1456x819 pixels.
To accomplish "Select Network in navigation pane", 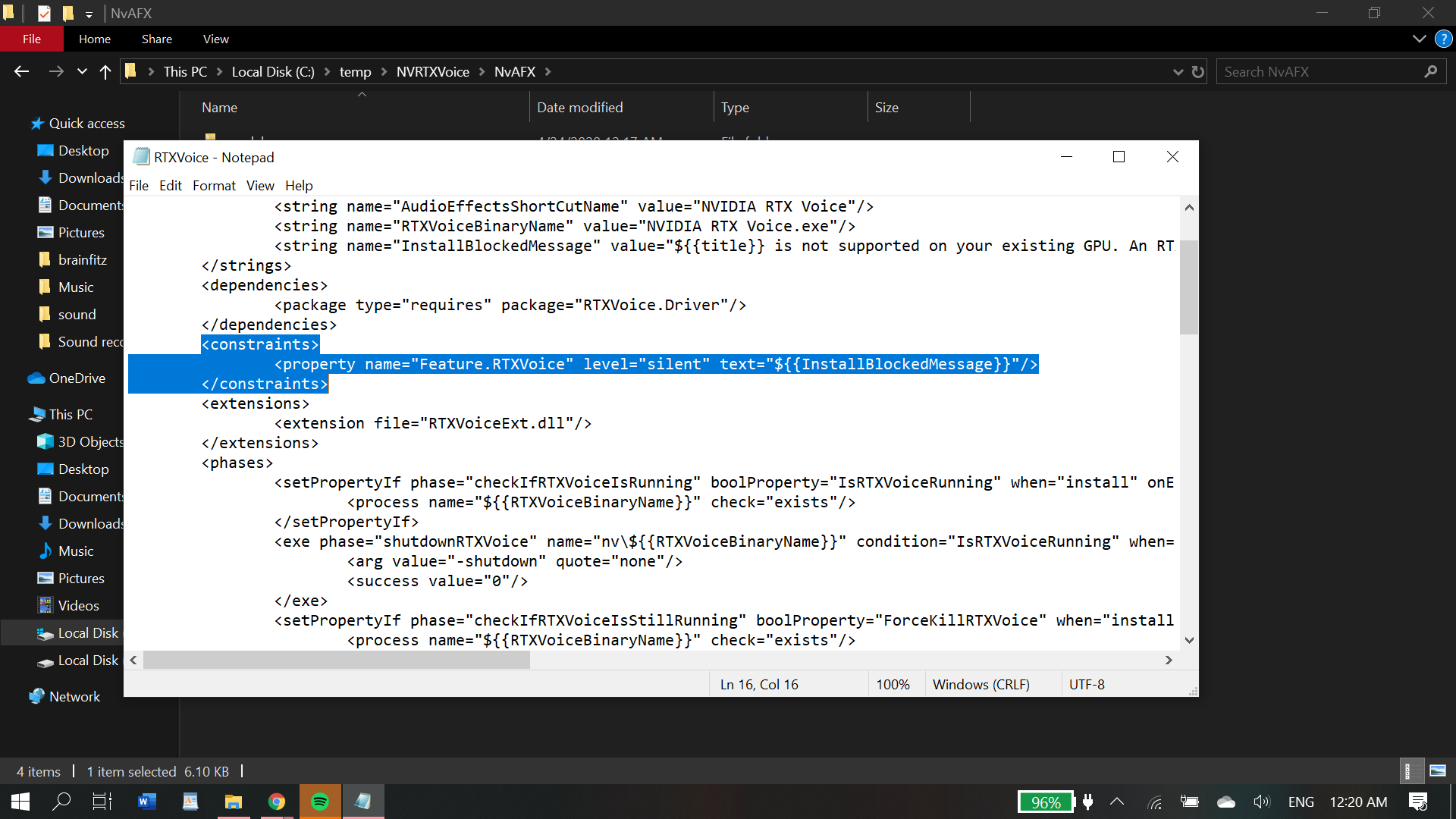I will (74, 697).
